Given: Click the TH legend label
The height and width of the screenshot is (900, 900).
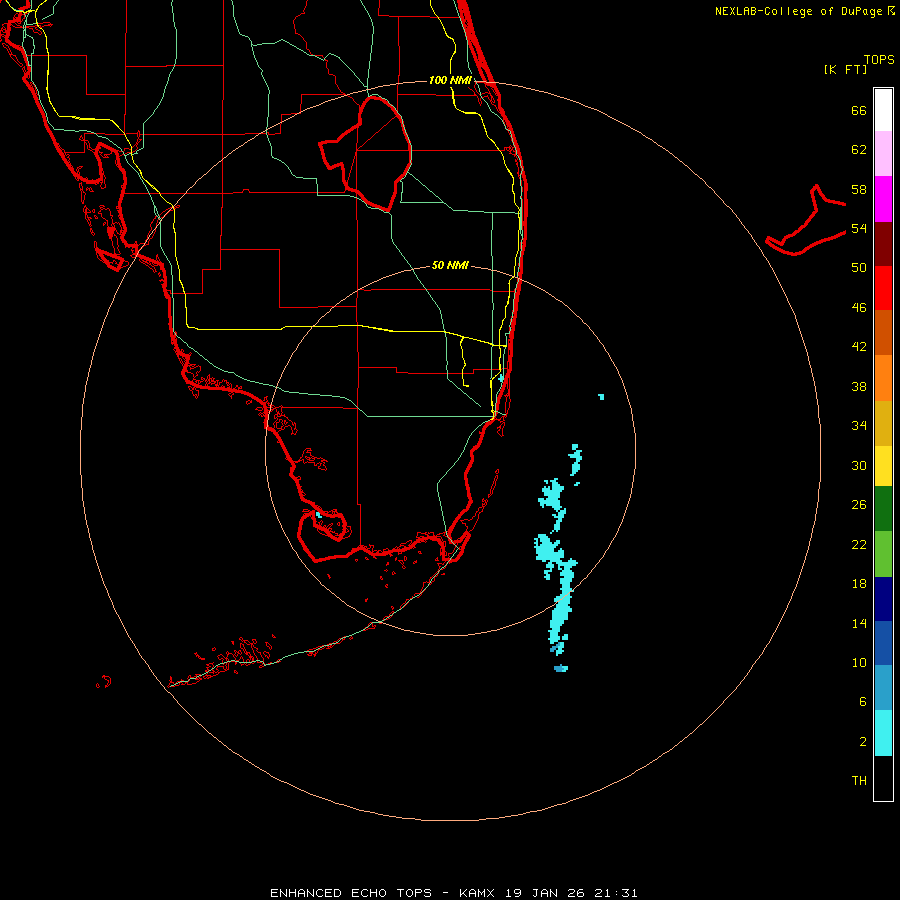Looking at the screenshot, I should 859,781.
